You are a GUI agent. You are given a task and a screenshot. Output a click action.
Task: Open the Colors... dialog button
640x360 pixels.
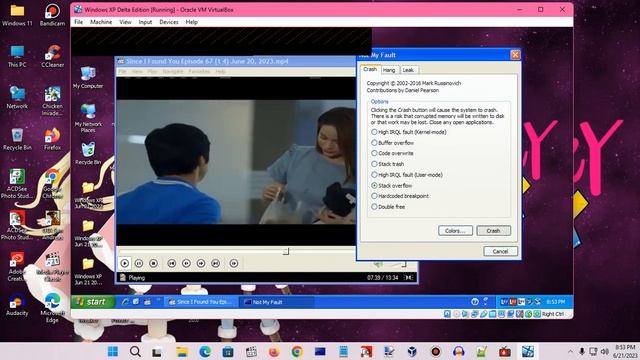tap(455, 231)
